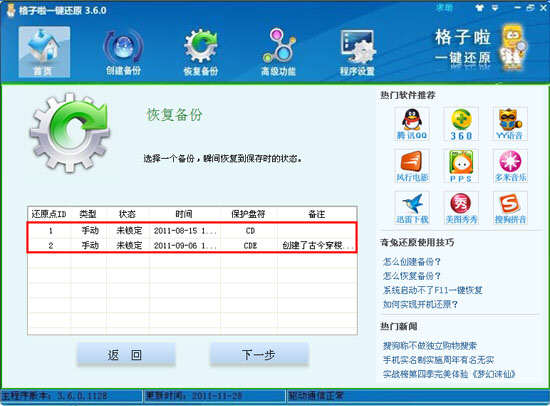Select restore point 2 dated 2011-09-06

pos(192,245)
